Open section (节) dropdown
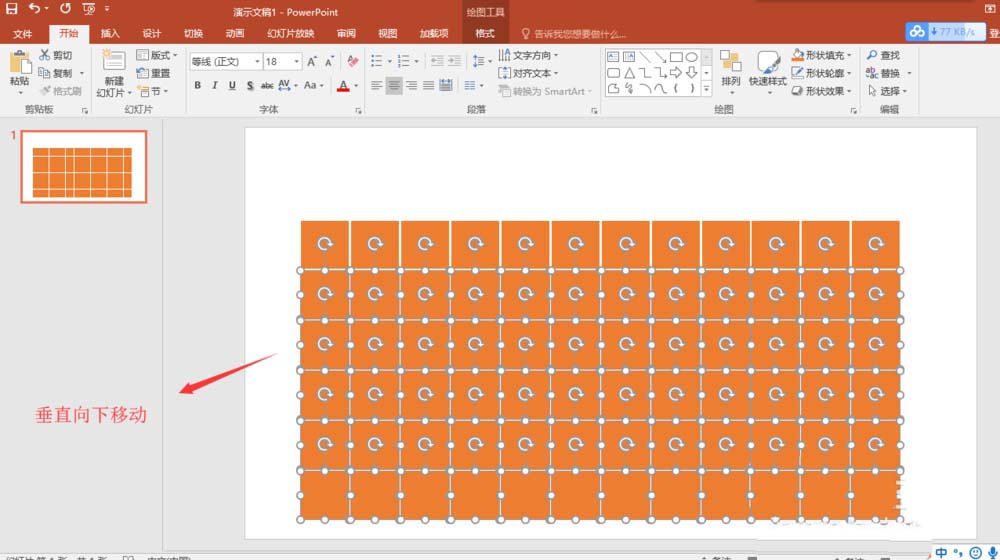The width and height of the screenshot is (1000, 560). click(153, 91)
